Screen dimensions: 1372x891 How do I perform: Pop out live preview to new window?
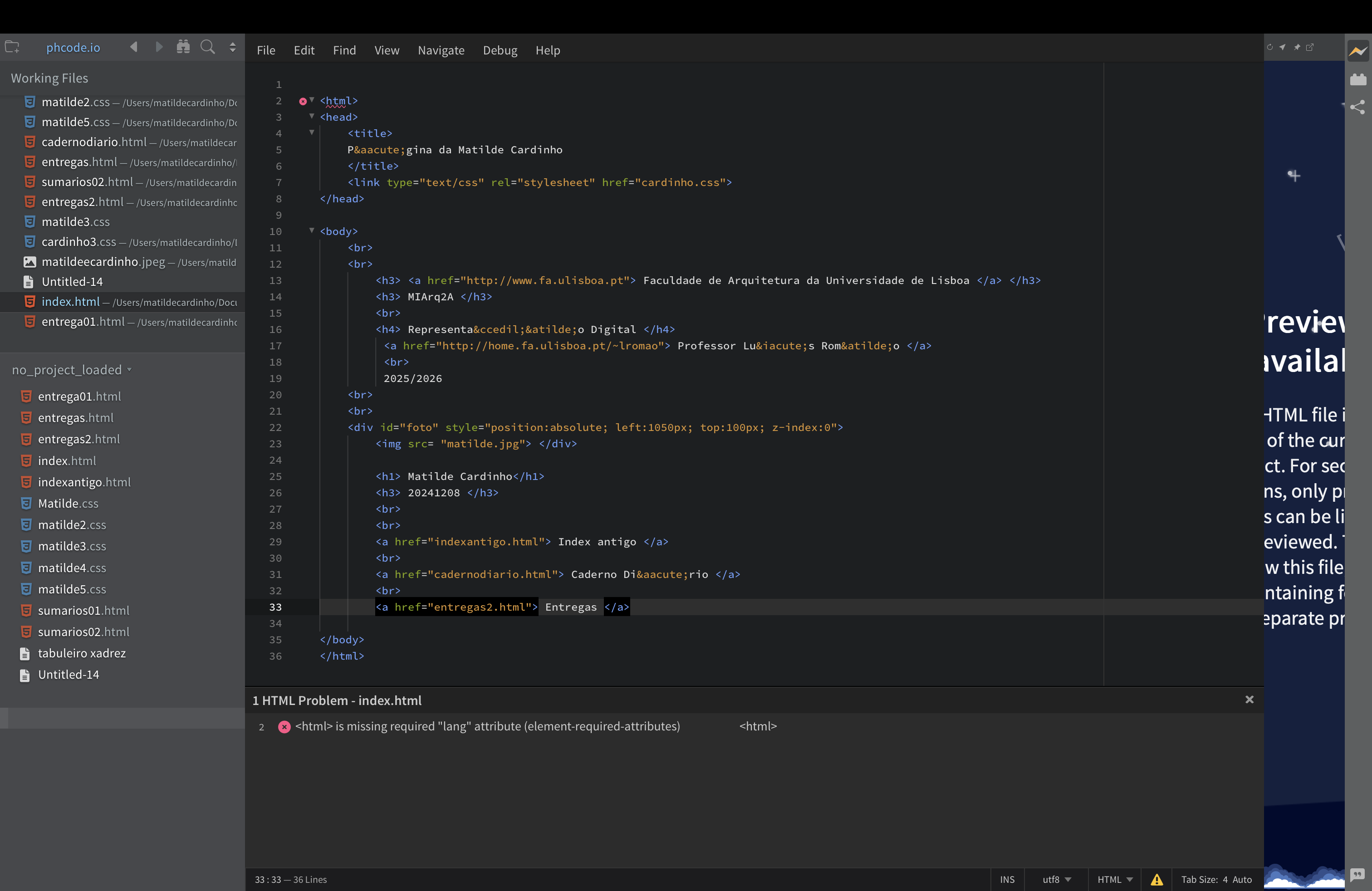(1310, 47)
